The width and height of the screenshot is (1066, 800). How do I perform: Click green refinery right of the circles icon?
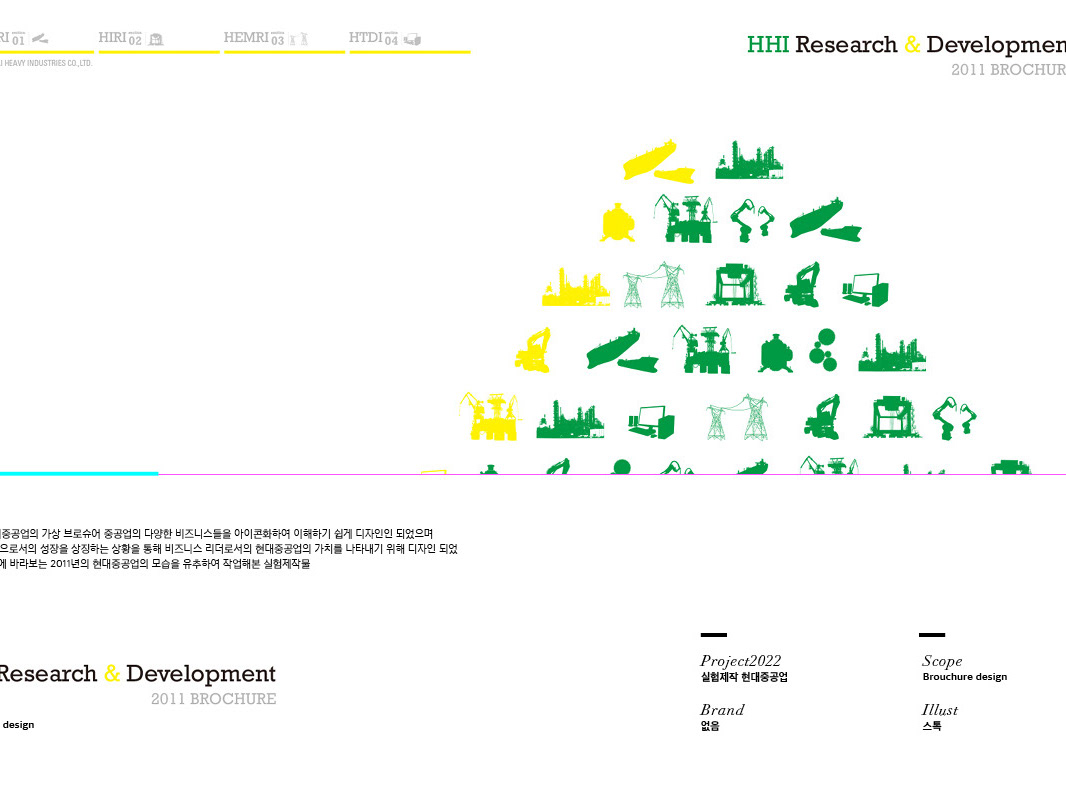[892, 352]
